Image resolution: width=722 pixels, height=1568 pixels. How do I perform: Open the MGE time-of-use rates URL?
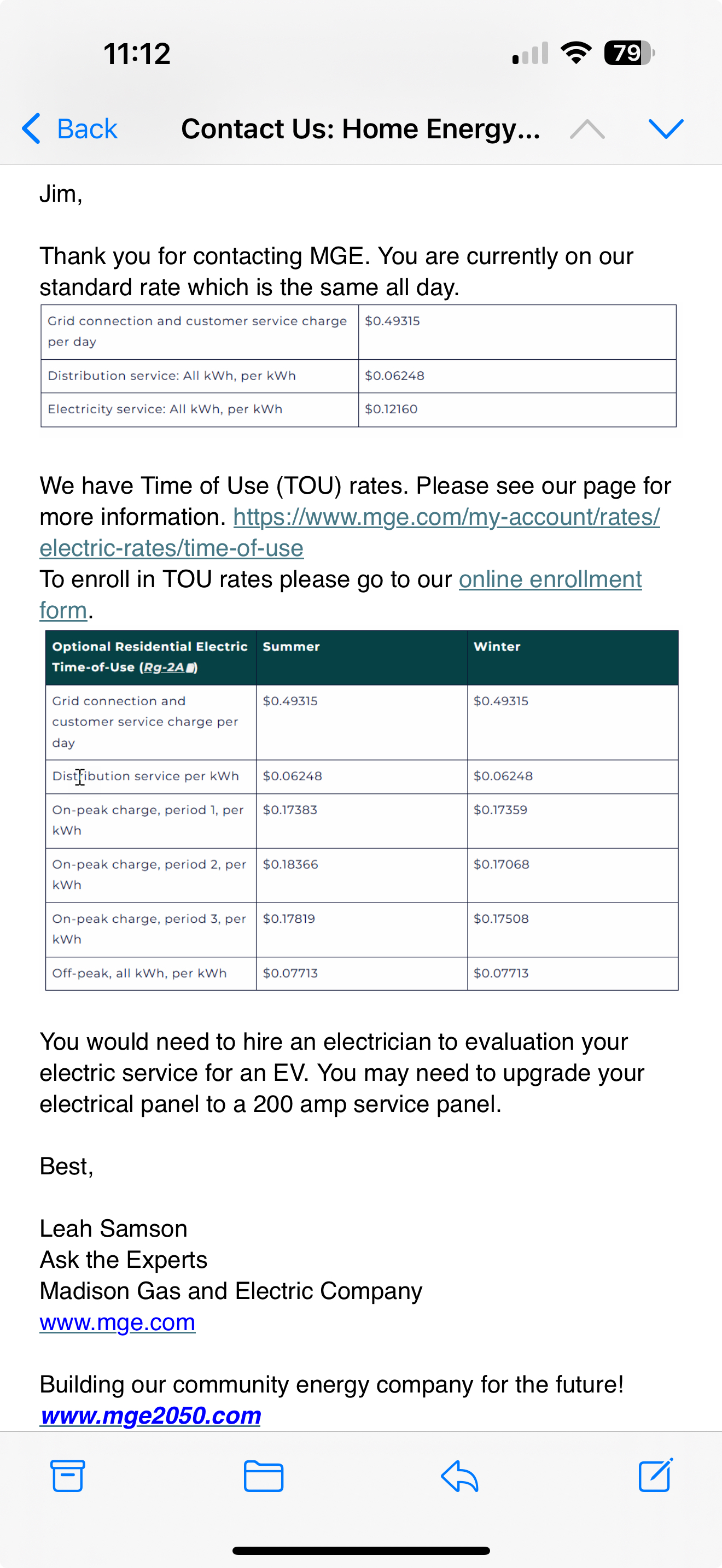click(446, 517)
